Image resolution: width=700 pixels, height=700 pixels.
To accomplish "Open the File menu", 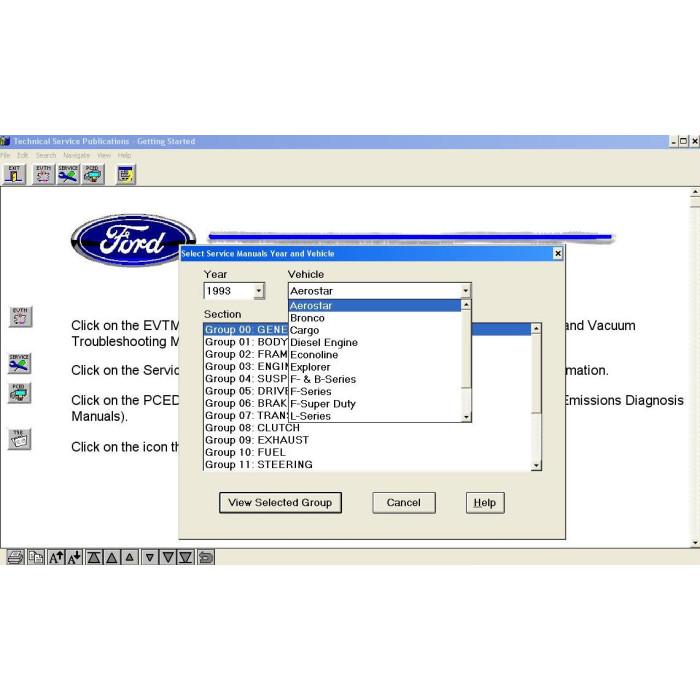I will click(5, 155).
